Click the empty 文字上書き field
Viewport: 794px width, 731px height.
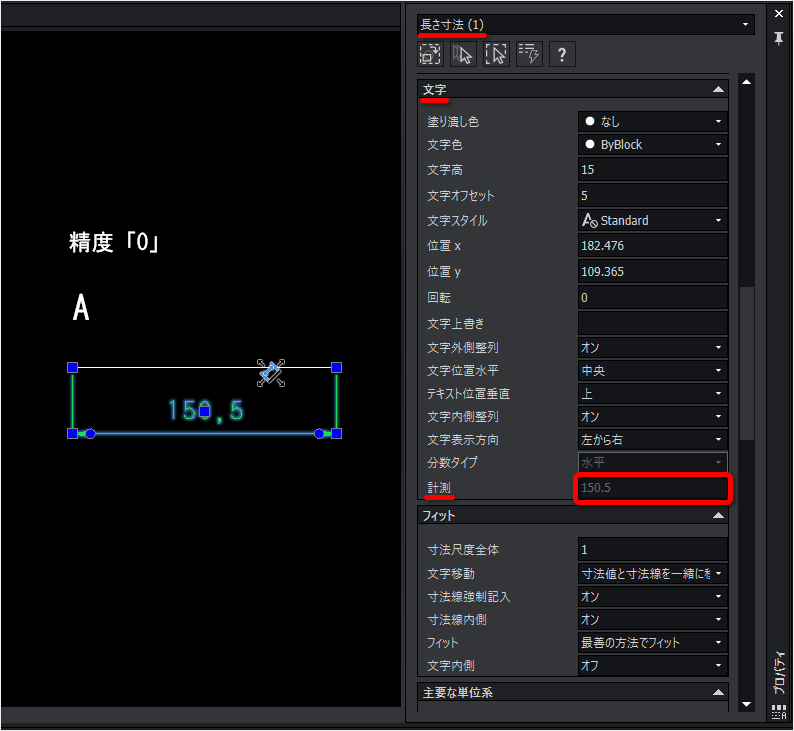653,323
